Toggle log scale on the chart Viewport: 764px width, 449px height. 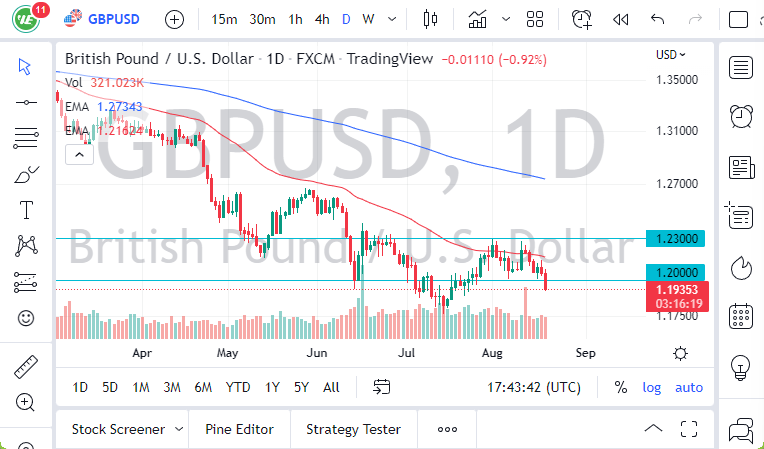[652, 387]
